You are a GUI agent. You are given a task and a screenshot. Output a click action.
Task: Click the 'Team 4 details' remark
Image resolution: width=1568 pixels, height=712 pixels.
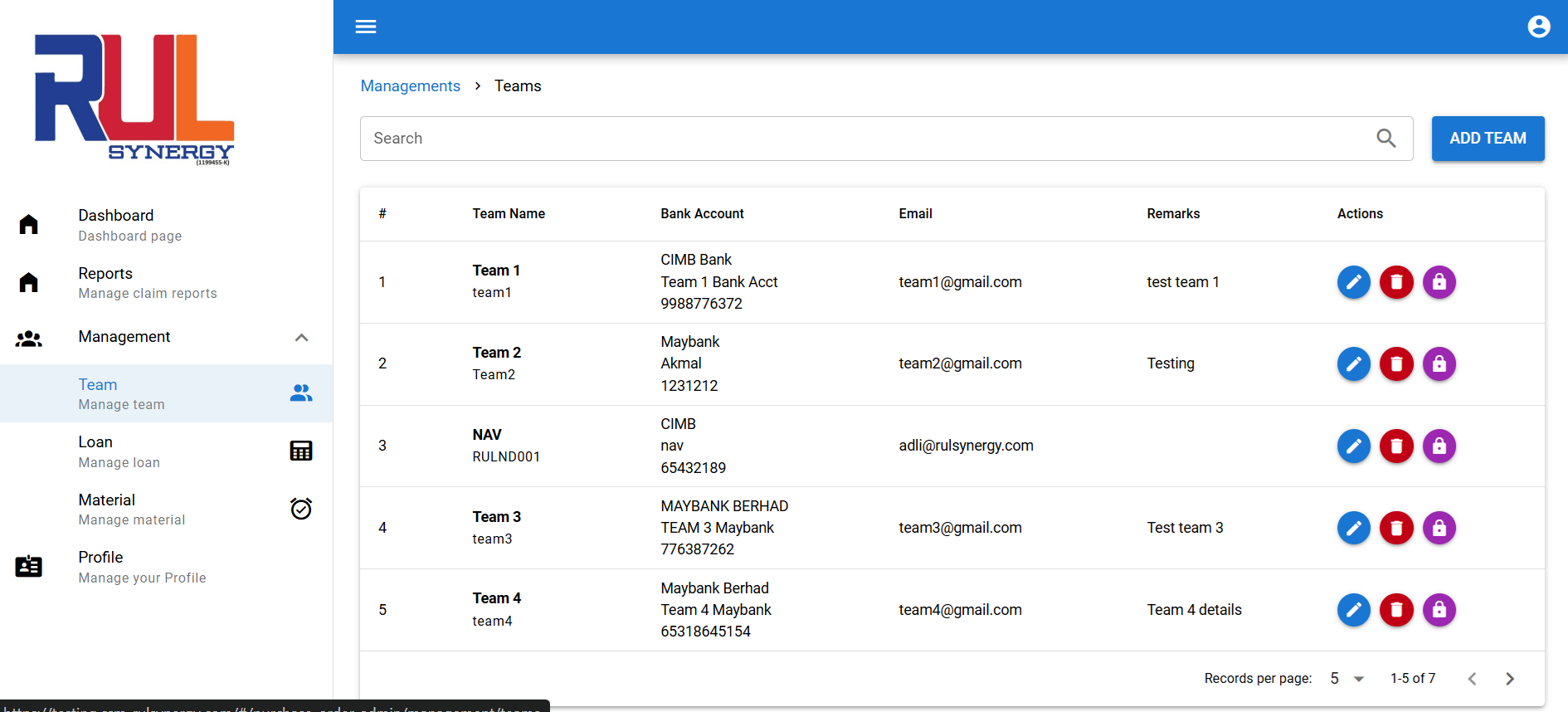(1194, 610)
